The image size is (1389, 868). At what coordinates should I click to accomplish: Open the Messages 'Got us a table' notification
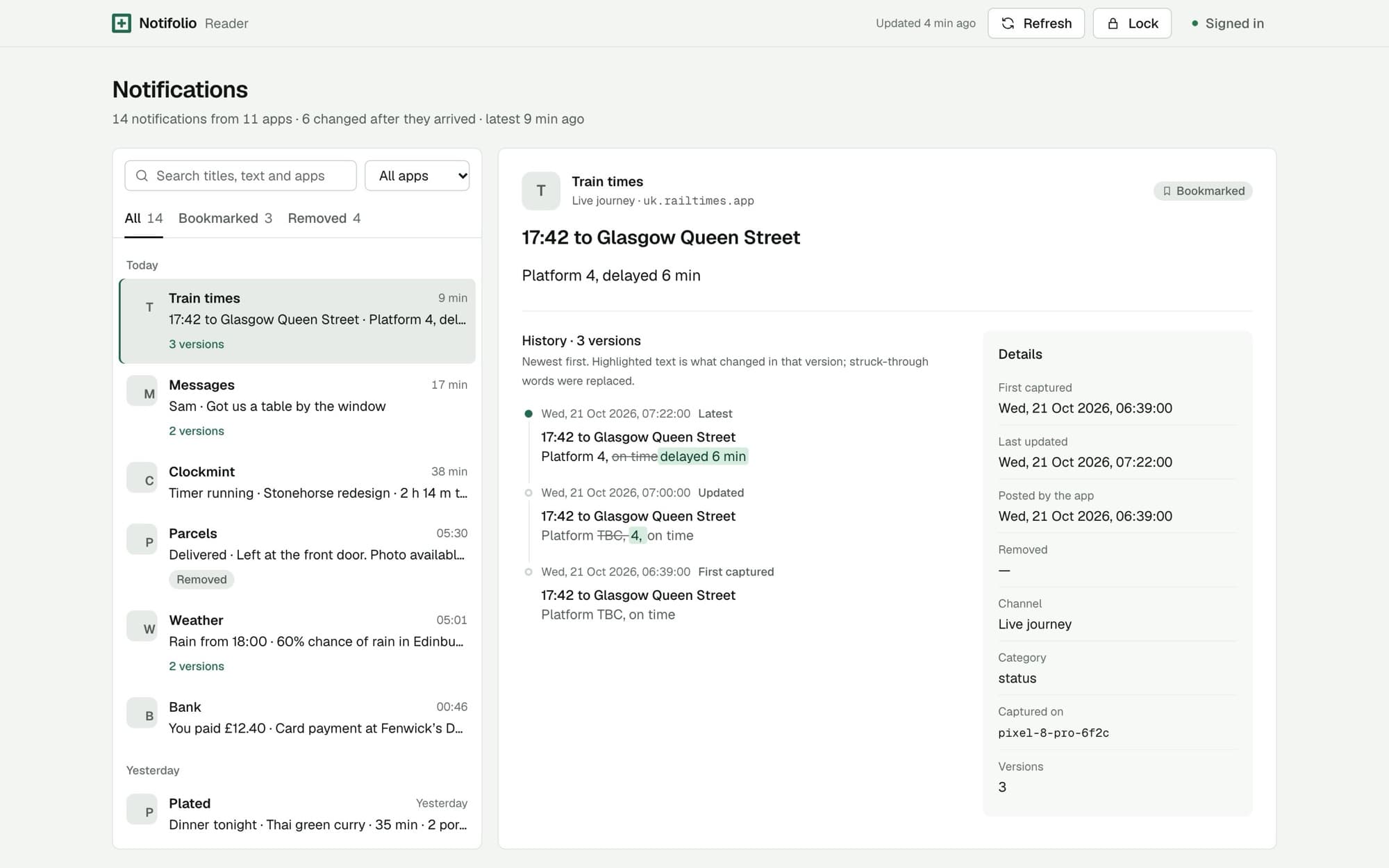pyautogui.click(x=297, y=408)
